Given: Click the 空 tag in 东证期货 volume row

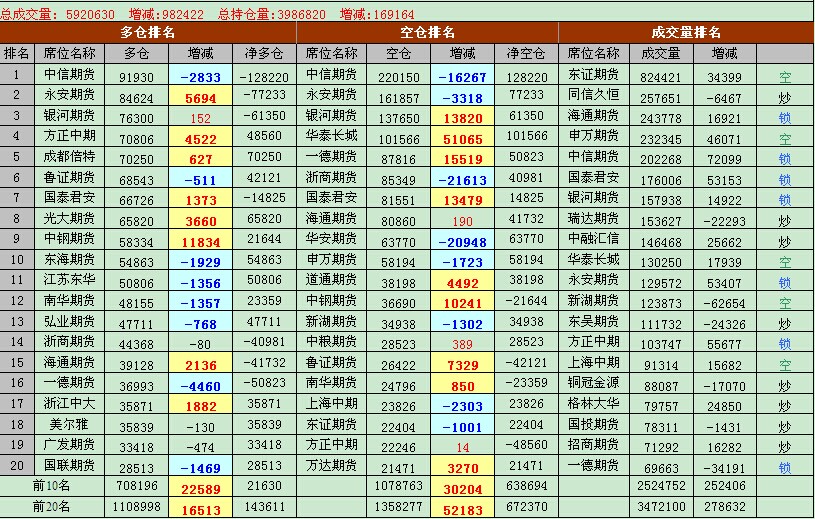Looking at the screenshot, I should (785, 77).
